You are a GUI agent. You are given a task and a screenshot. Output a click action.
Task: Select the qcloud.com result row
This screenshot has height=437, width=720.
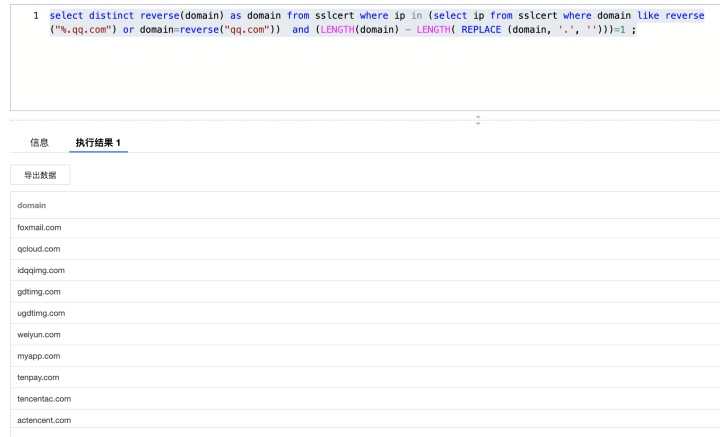[365, 249]
